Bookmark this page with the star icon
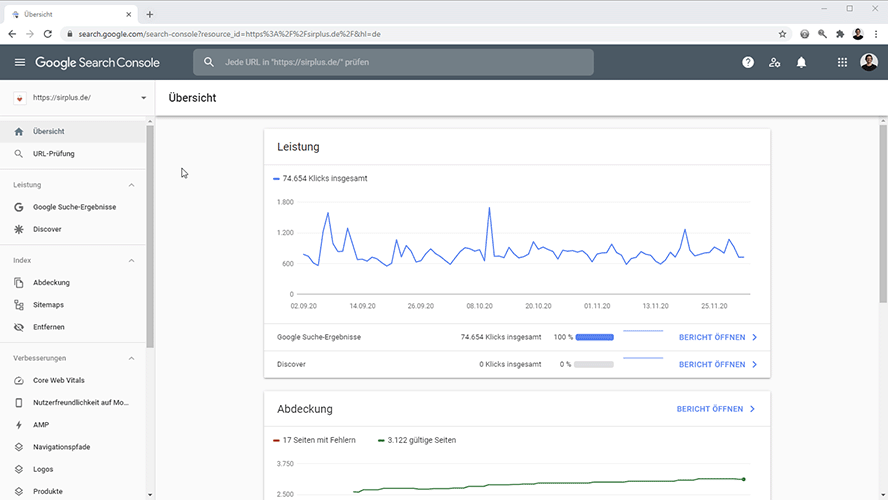The width and height of the screenshot is (888, 500). (782, 34)
